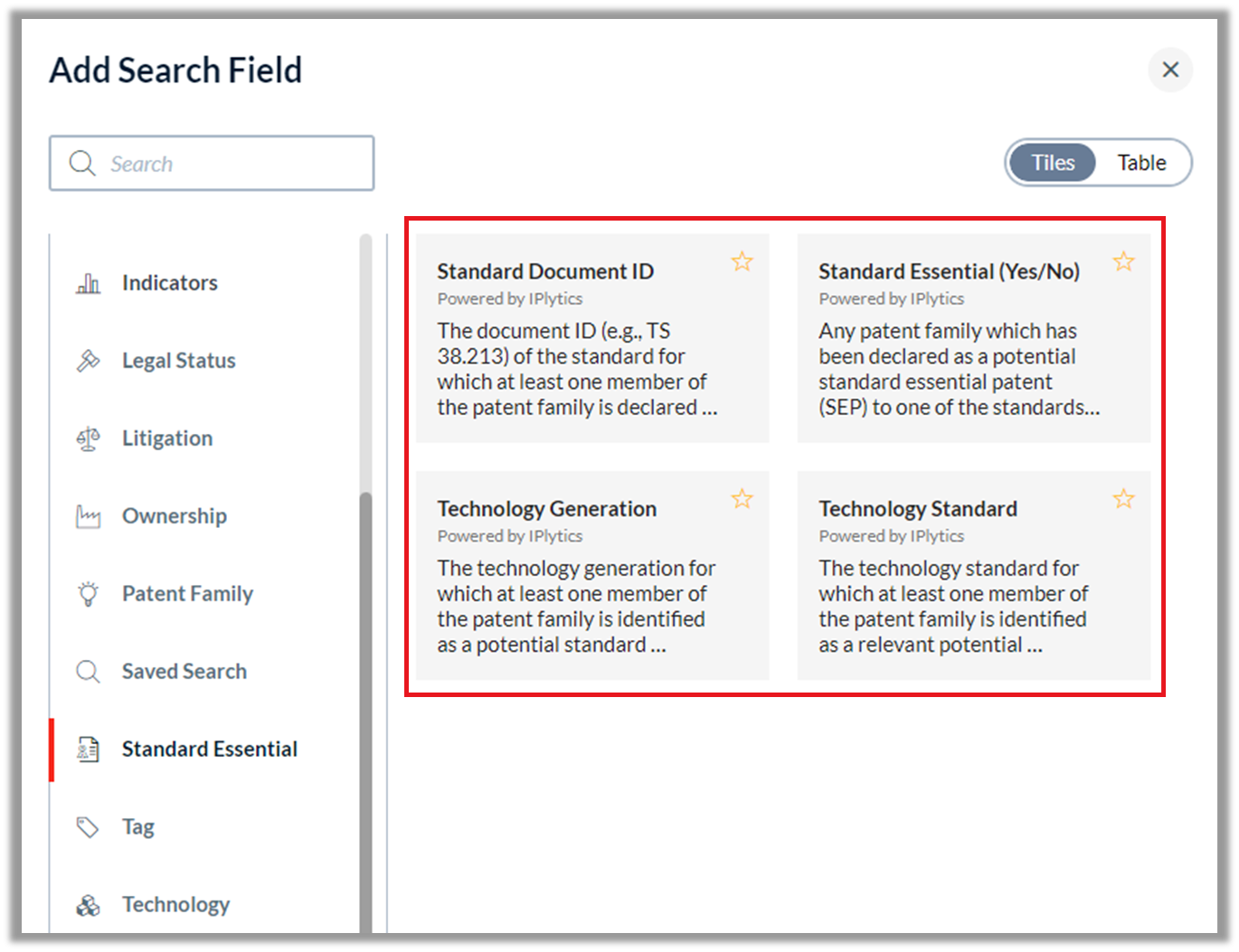
Task: Close the Add Search Field dialog
Action: pyautogui.click(x=1170, y=70)
